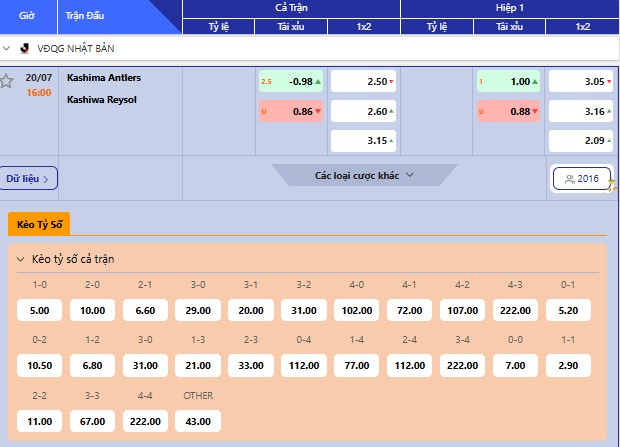This screenshot has height=447, width=620.
Task: Click the Cả Trận header
Action: click(x=291, y=8)
